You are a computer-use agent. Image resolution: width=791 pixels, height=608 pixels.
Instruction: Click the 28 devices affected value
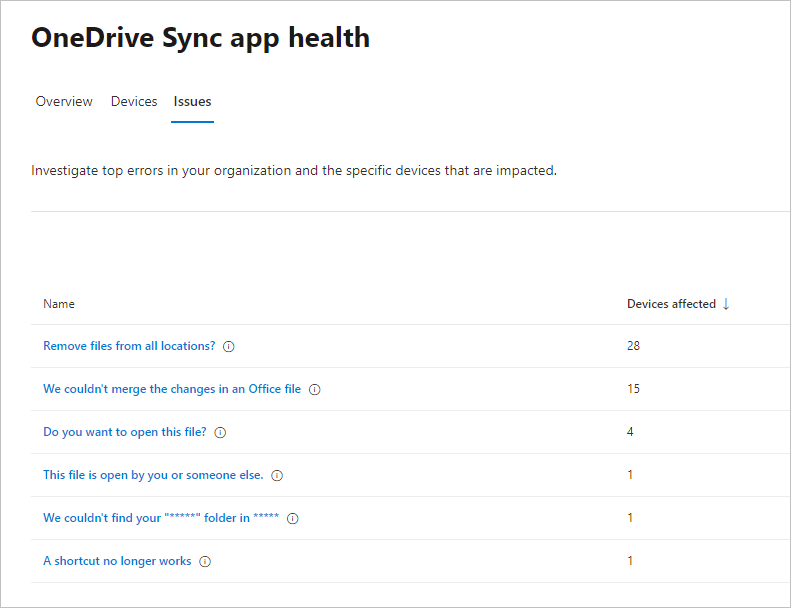coord(634,346)
